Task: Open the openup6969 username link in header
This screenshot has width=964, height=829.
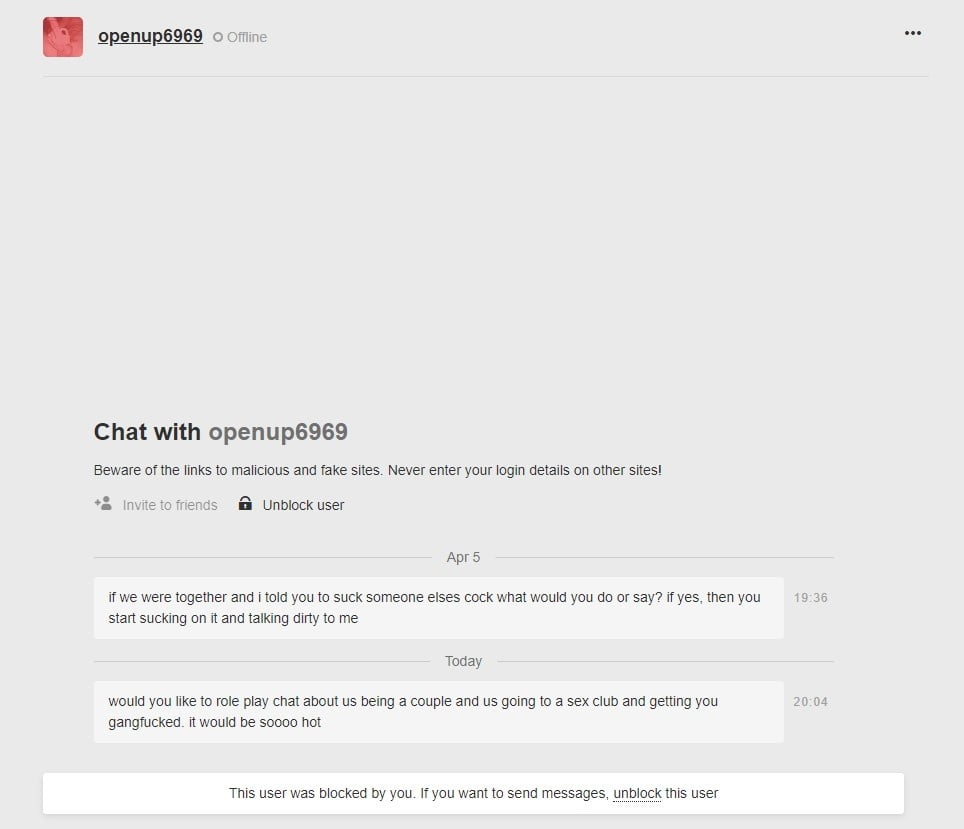Action: [x=150, y=36]
